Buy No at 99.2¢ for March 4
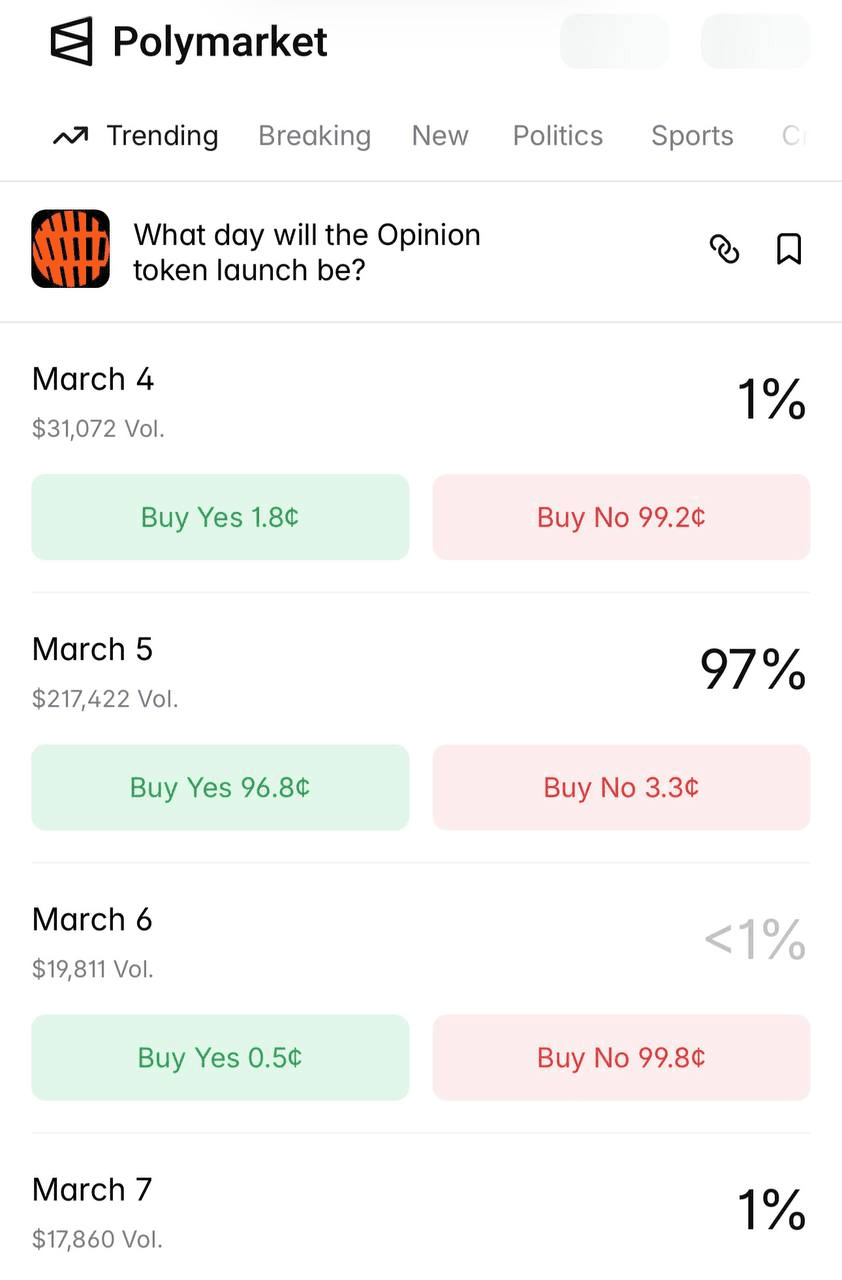The height and width of the screenshot is (1280, 842). pos(621,517)
